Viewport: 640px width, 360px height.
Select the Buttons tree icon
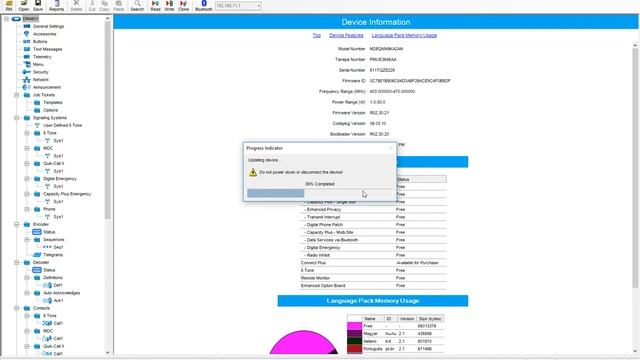coord(27,42)
